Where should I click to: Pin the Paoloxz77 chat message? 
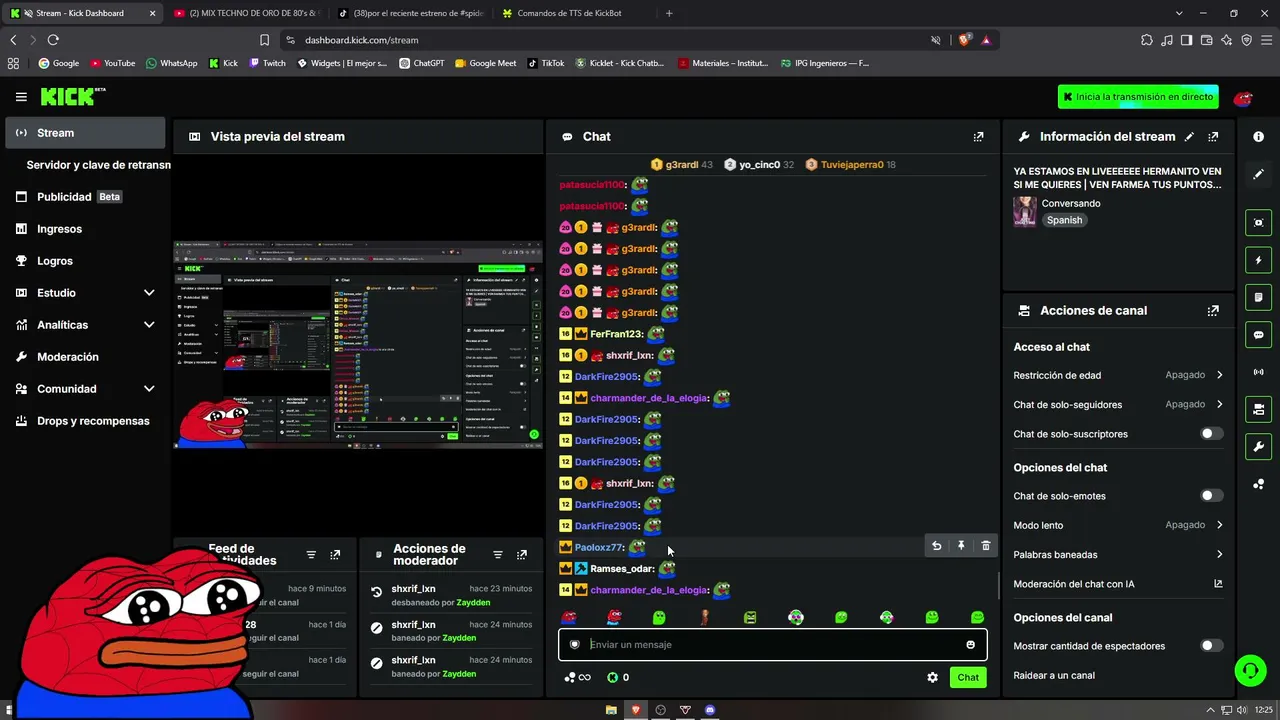961,546
